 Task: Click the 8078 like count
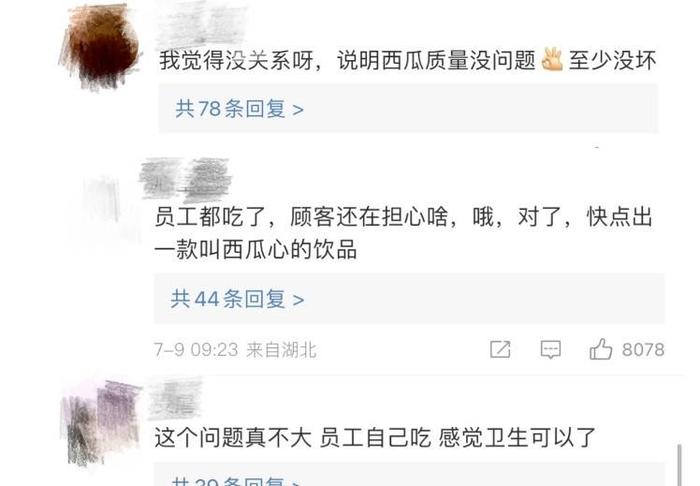coord(643,349)
